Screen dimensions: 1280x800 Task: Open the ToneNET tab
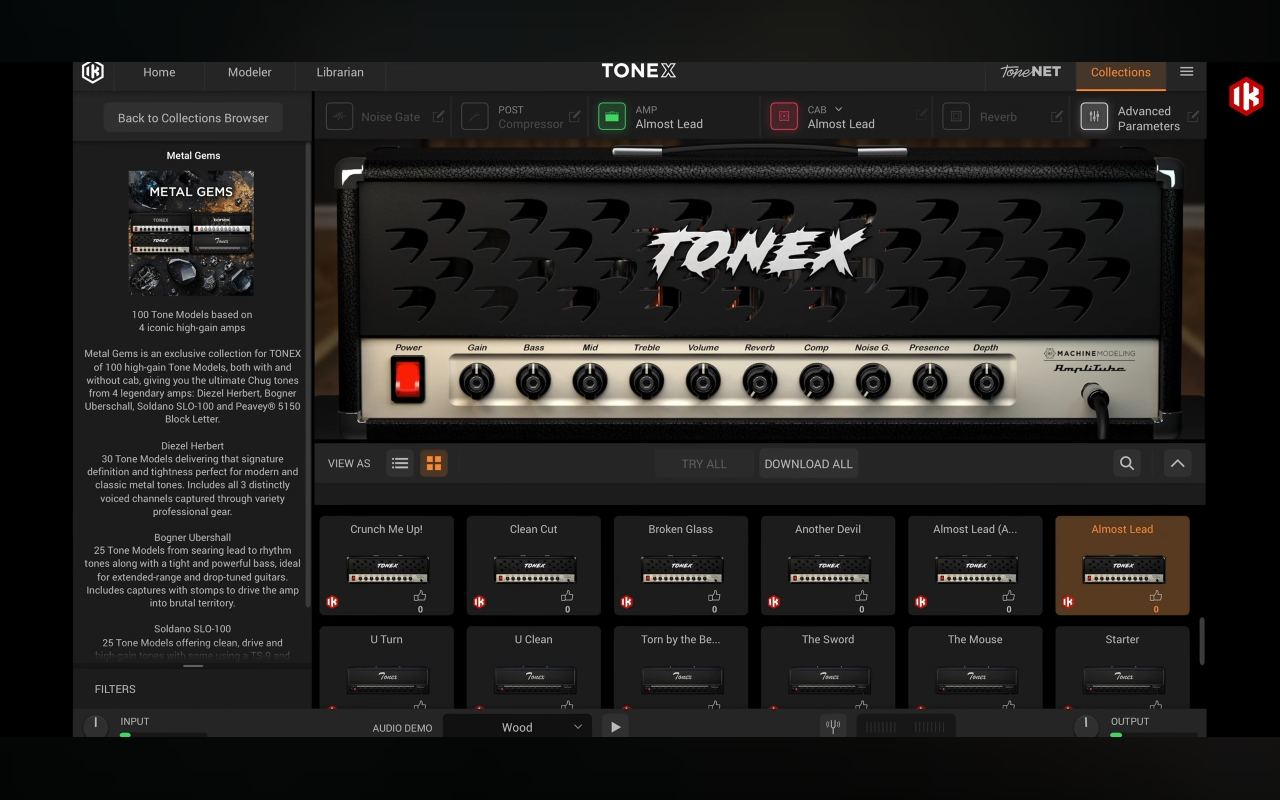(1031, 72)
